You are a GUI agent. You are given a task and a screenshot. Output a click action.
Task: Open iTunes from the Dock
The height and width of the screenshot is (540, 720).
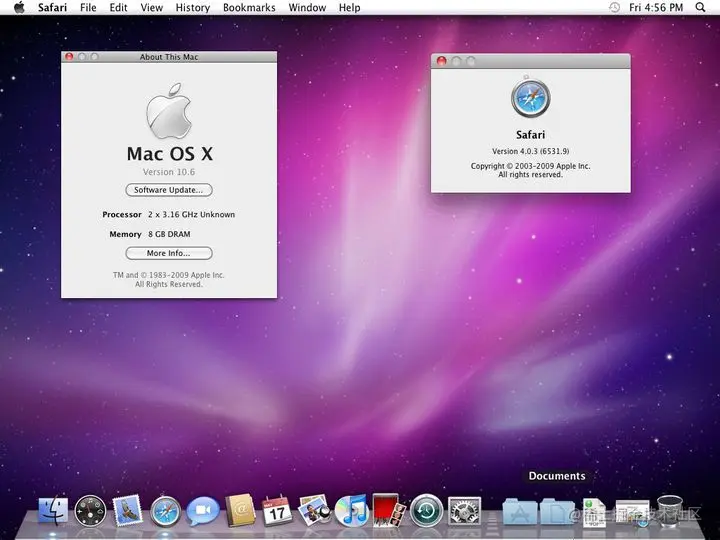coord(351,510)
